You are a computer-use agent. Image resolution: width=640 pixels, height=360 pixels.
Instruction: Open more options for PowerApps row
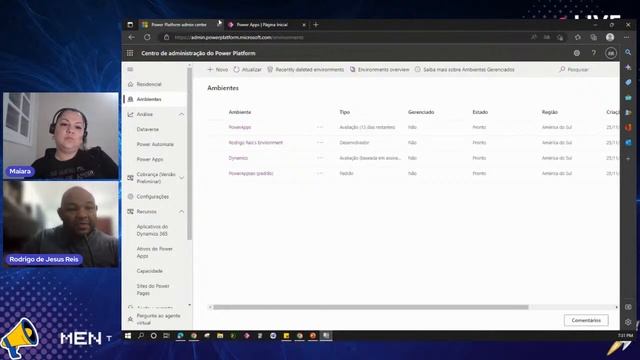[x=320, y=127]
